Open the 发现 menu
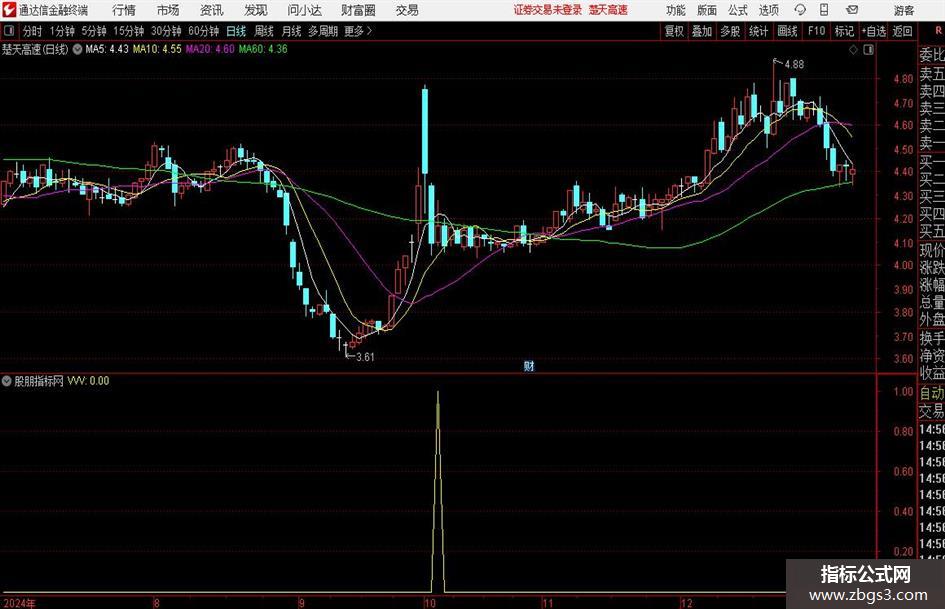 coord(256,10)
